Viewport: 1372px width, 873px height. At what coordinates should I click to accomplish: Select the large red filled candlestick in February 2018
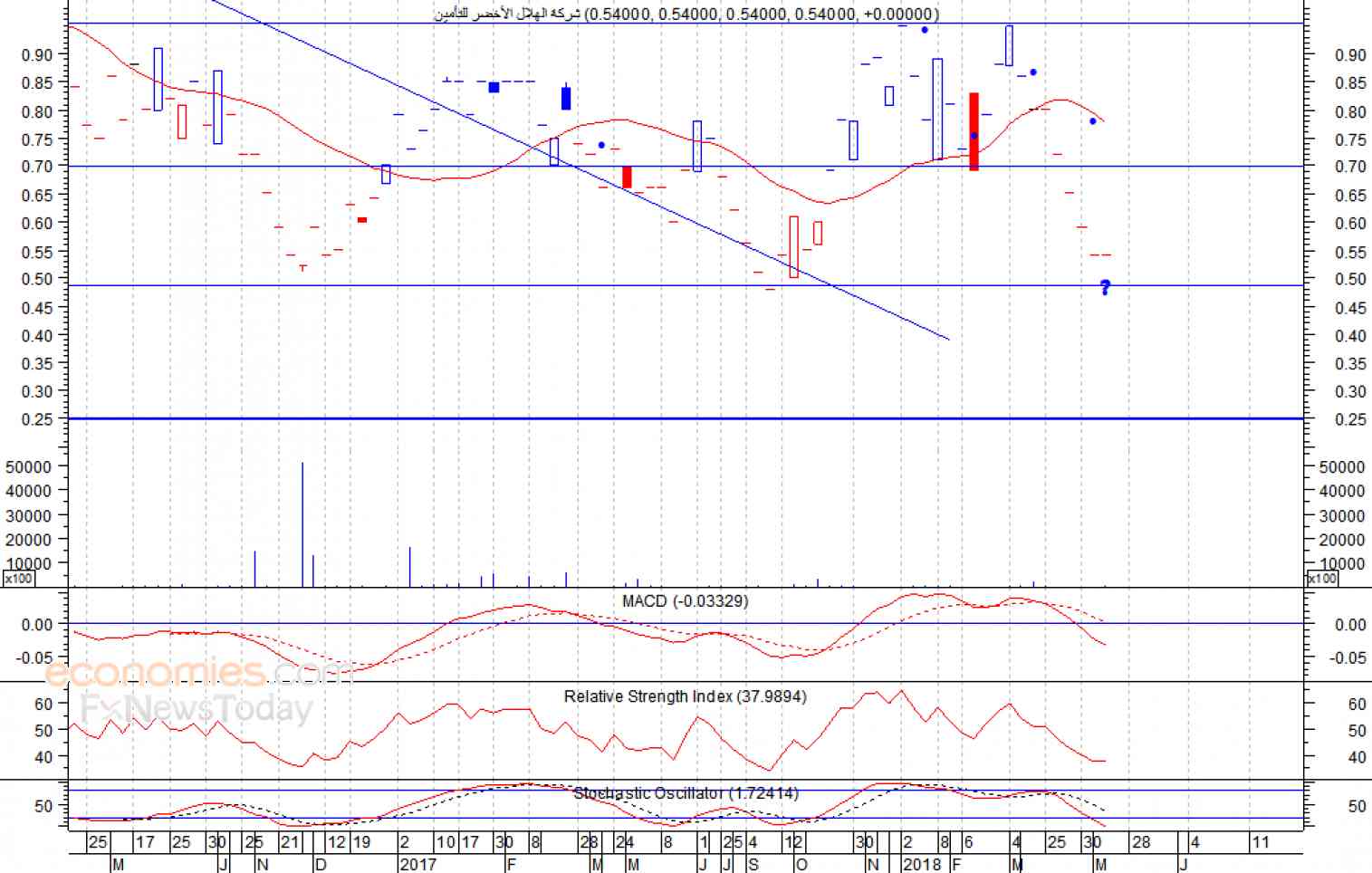(x=974, y=131)
